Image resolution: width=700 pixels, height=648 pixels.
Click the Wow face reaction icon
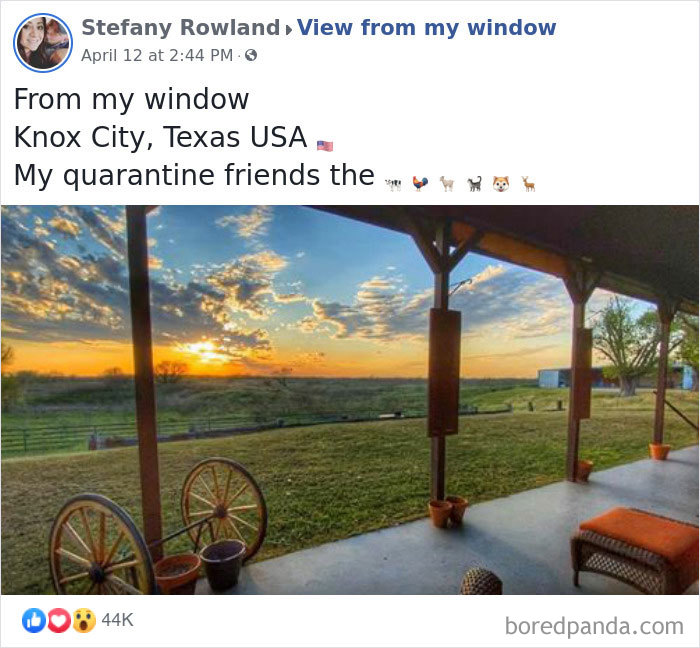tap(84, 620)
